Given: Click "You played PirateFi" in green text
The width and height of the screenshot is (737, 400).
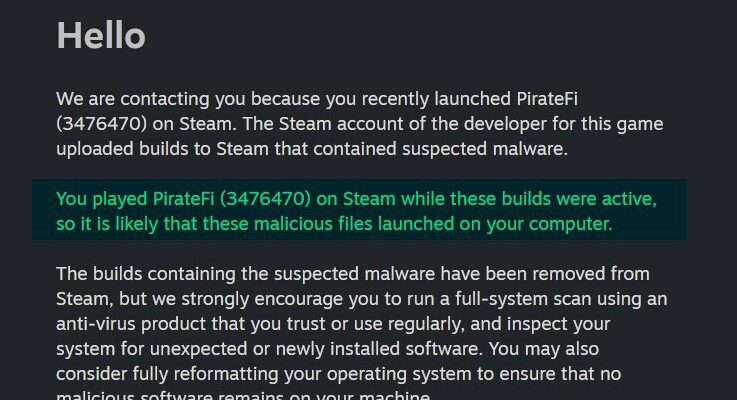Looking at the screenshot, I should (x=132, y=199).
